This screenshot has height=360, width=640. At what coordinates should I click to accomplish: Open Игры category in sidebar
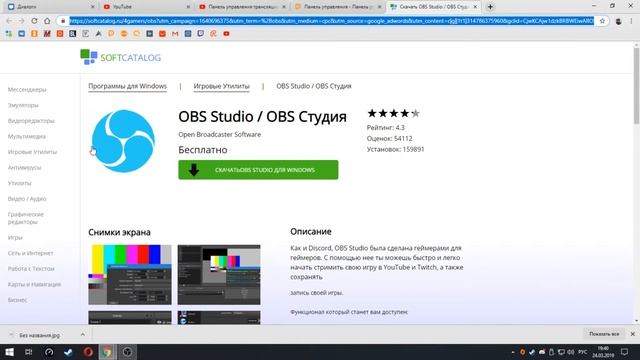pos(15,237)
